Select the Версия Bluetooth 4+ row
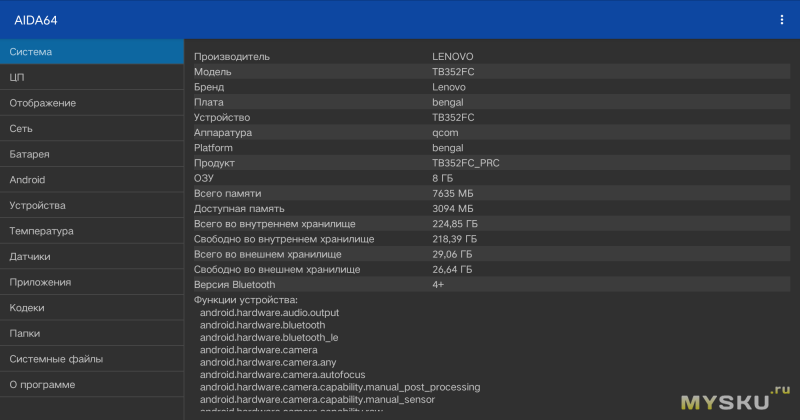This screenshot has height=420, width=800. tap(491, 285)
